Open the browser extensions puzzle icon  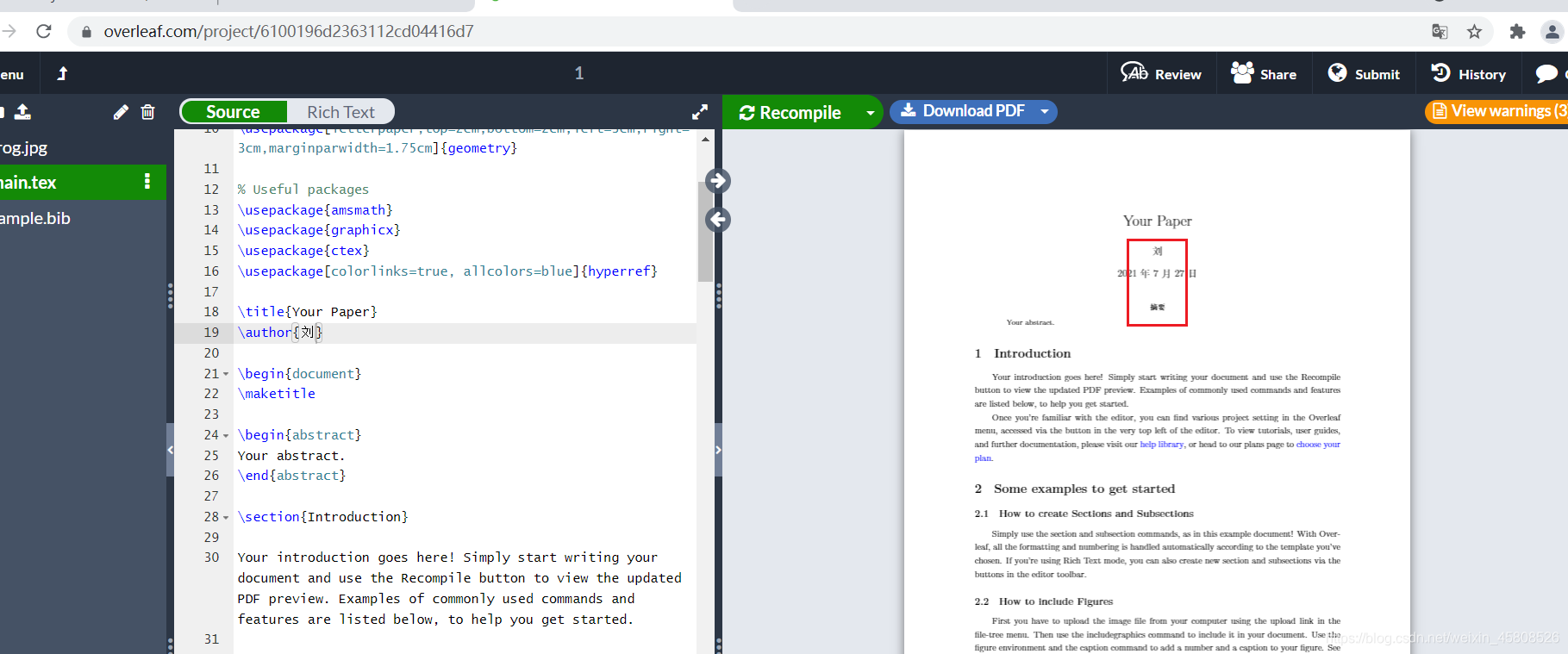(1517, 32)
